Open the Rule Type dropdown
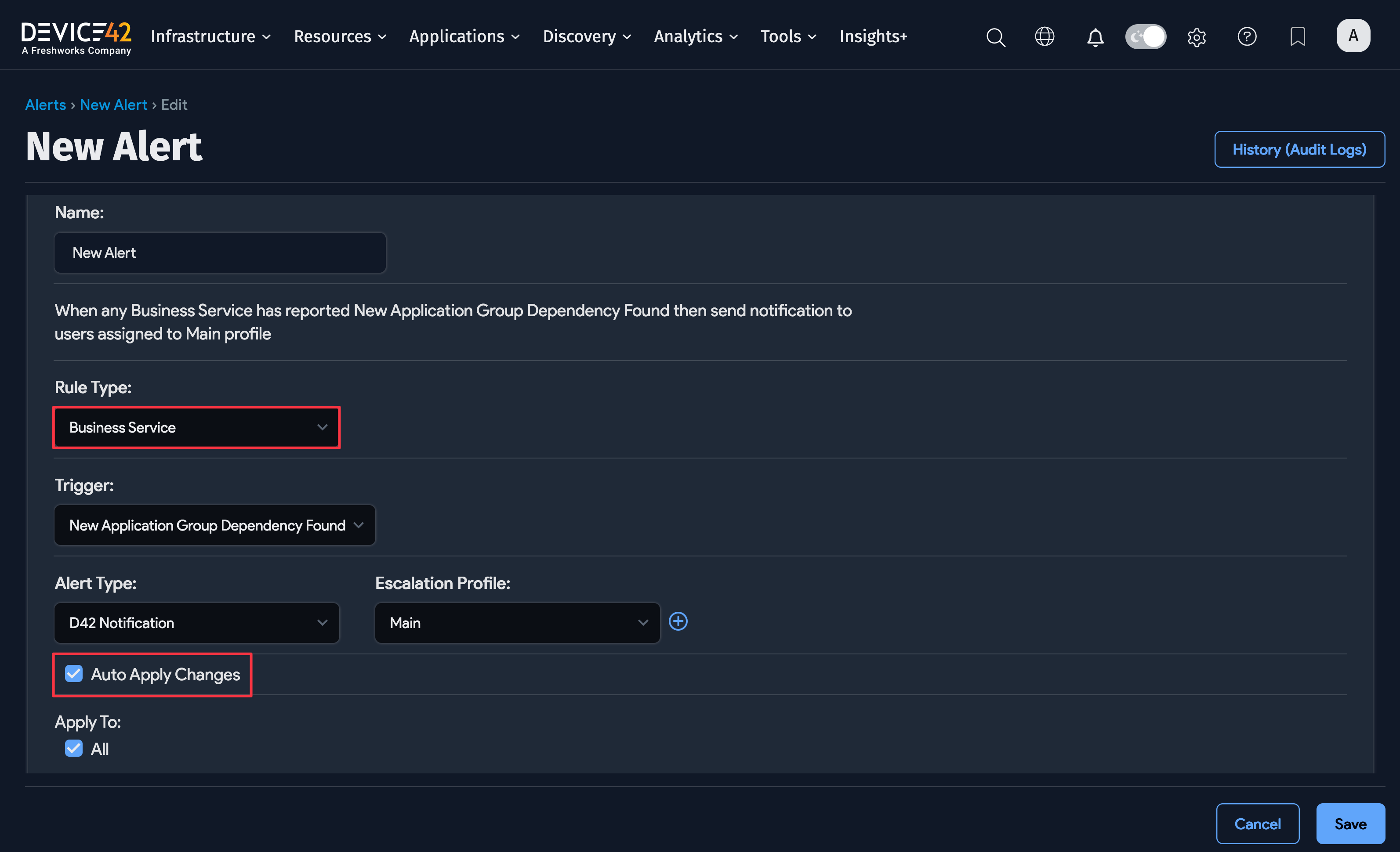The image size is (1400, 852). click(196, 427)
